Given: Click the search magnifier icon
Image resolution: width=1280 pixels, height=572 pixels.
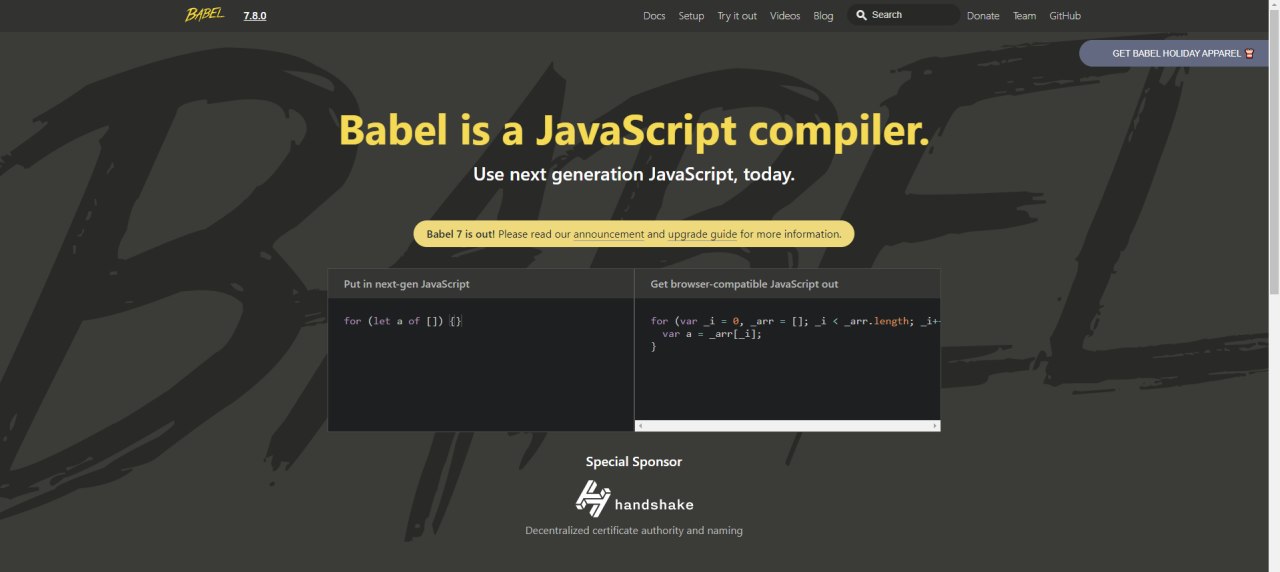Looking at the screenshot, I should coord(861,15).
